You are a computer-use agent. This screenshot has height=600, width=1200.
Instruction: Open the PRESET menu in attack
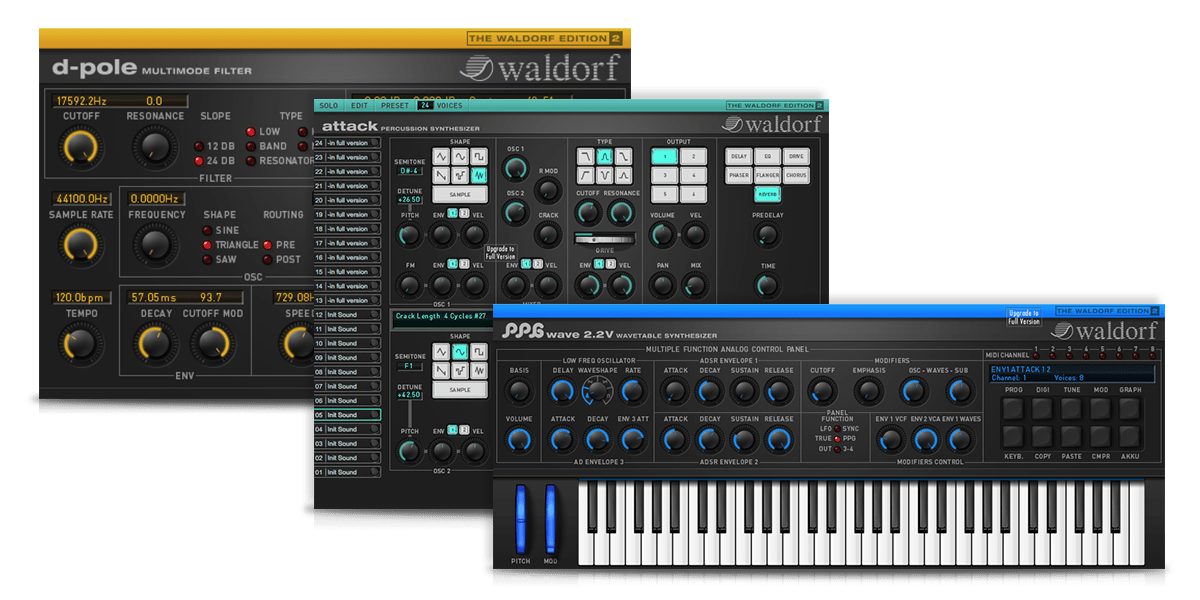(394, 105)
